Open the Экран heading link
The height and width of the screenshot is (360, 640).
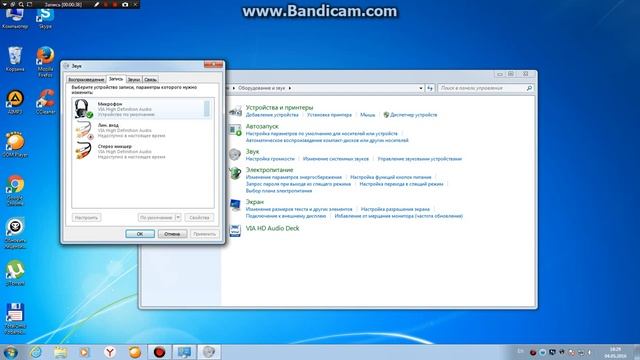pos(255,202)
